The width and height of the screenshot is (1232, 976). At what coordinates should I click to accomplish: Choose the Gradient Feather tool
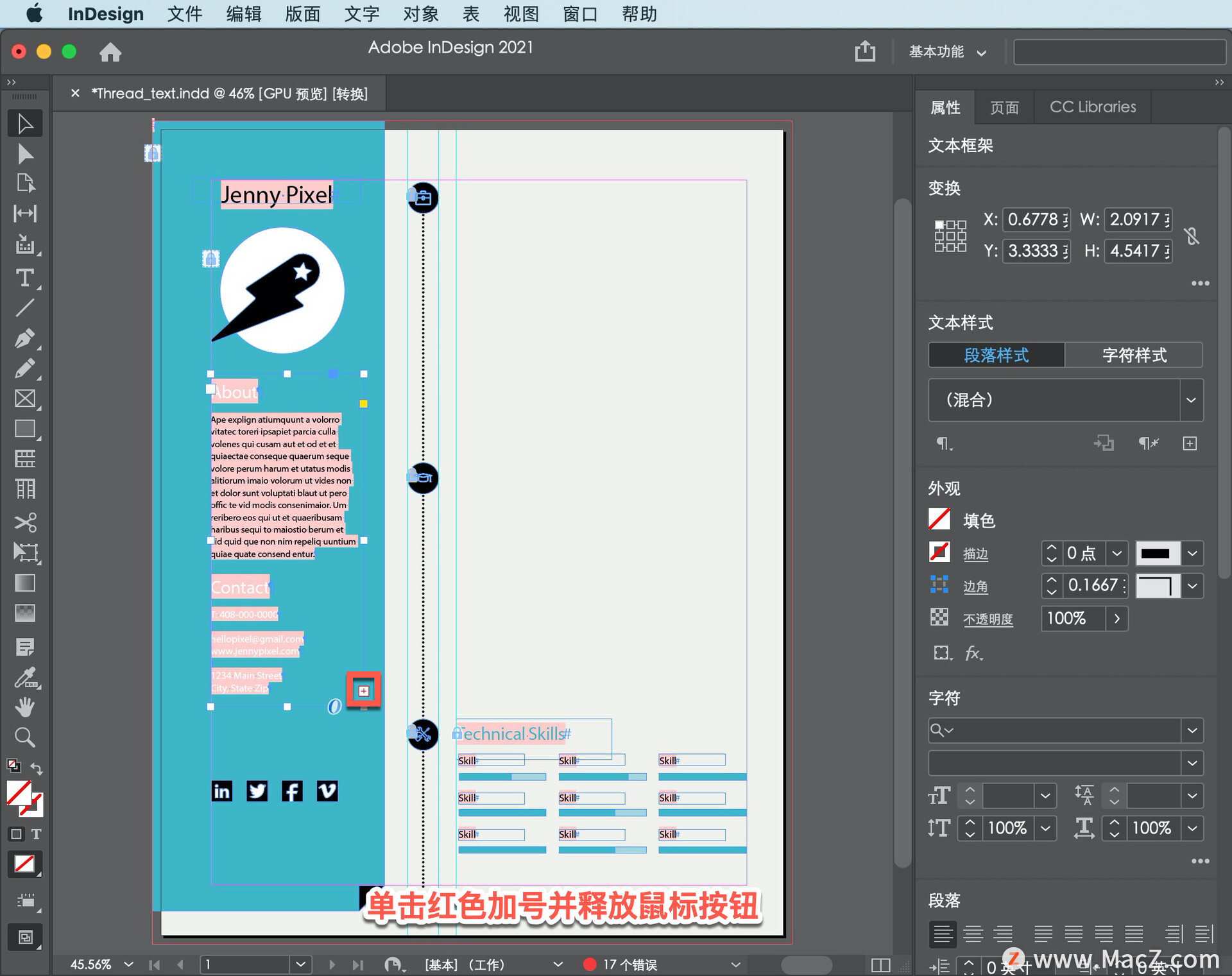25,613
